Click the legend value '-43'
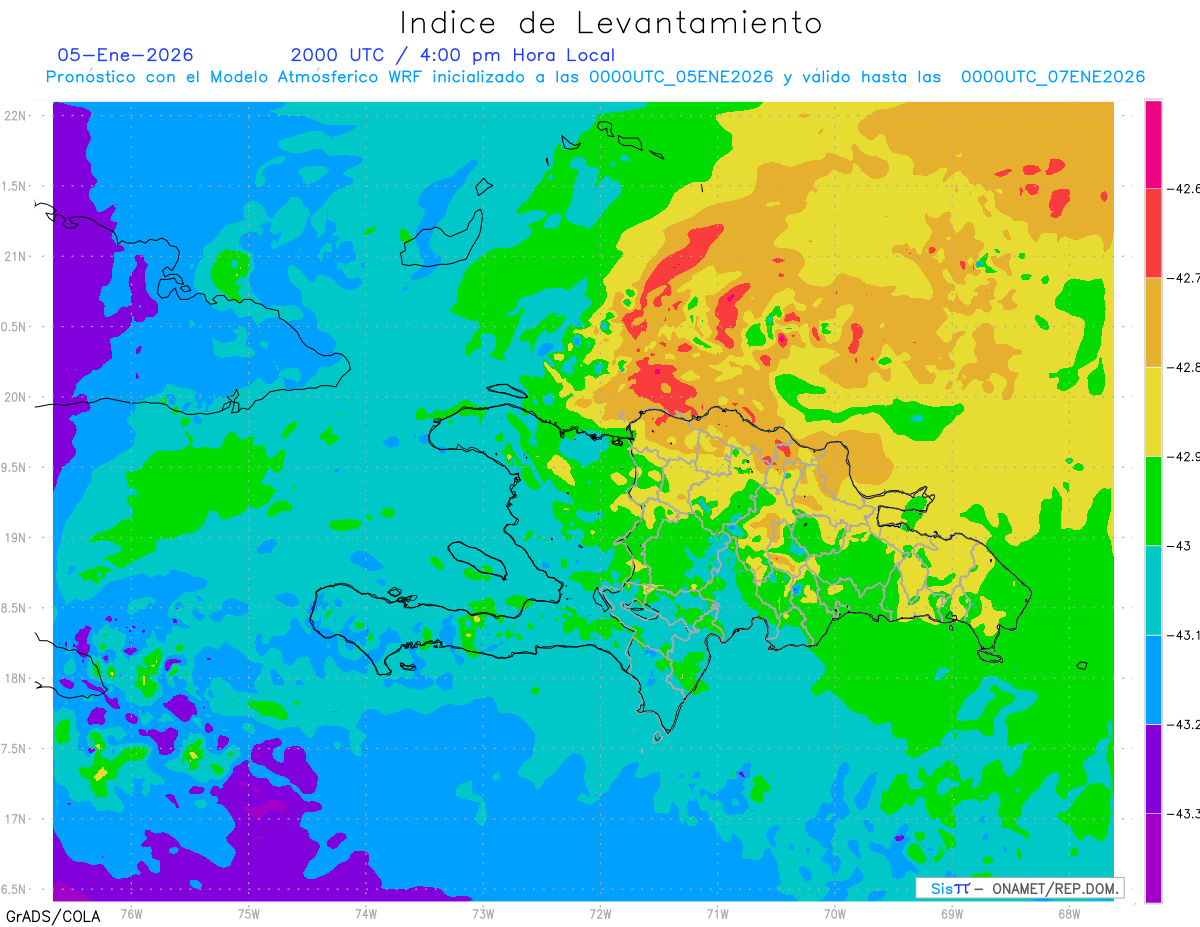The height and width of the screenshot is (927, 1200). click(1178, 545)
